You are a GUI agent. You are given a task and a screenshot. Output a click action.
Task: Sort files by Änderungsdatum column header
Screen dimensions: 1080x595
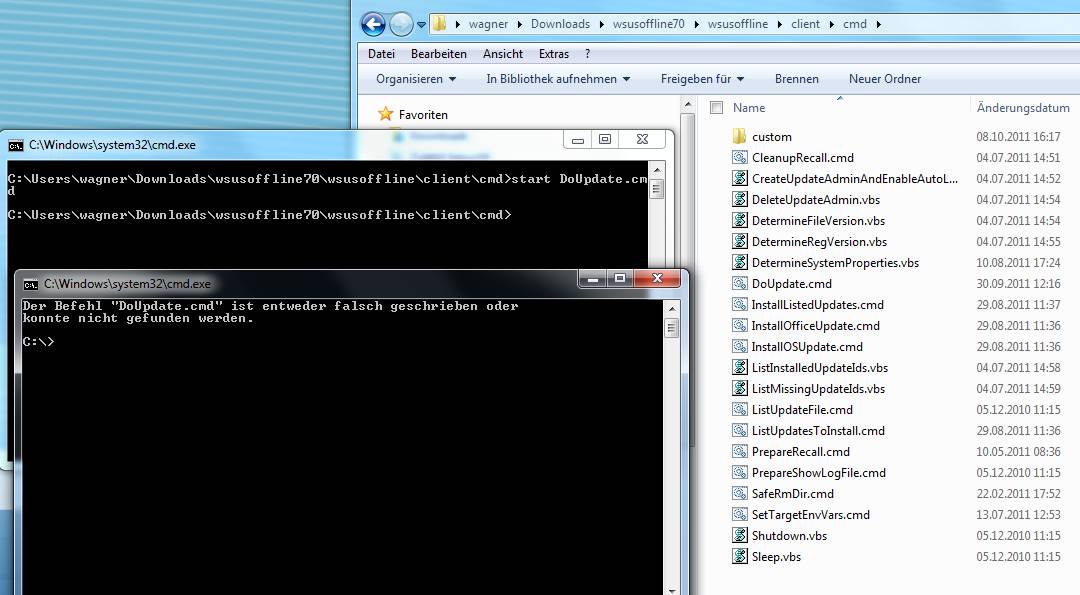tap(1023, 108)
